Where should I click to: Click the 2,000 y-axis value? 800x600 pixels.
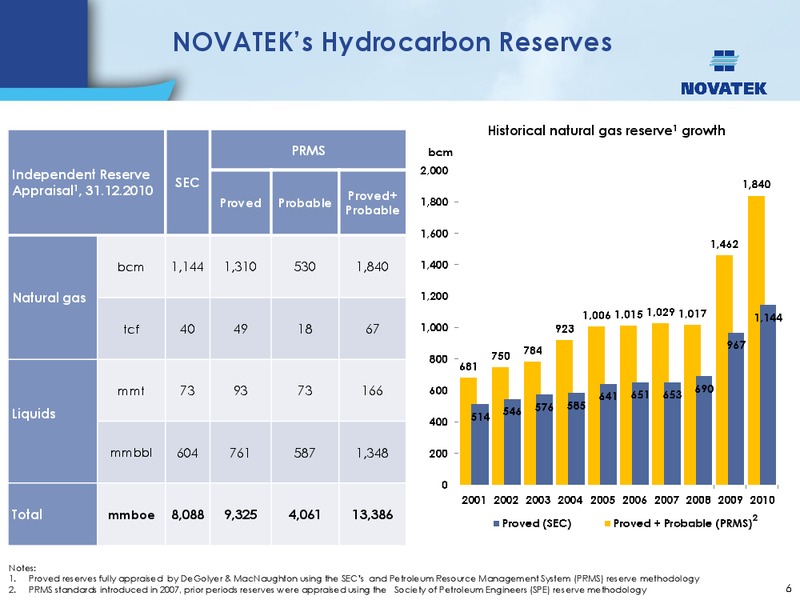[434, 170]
